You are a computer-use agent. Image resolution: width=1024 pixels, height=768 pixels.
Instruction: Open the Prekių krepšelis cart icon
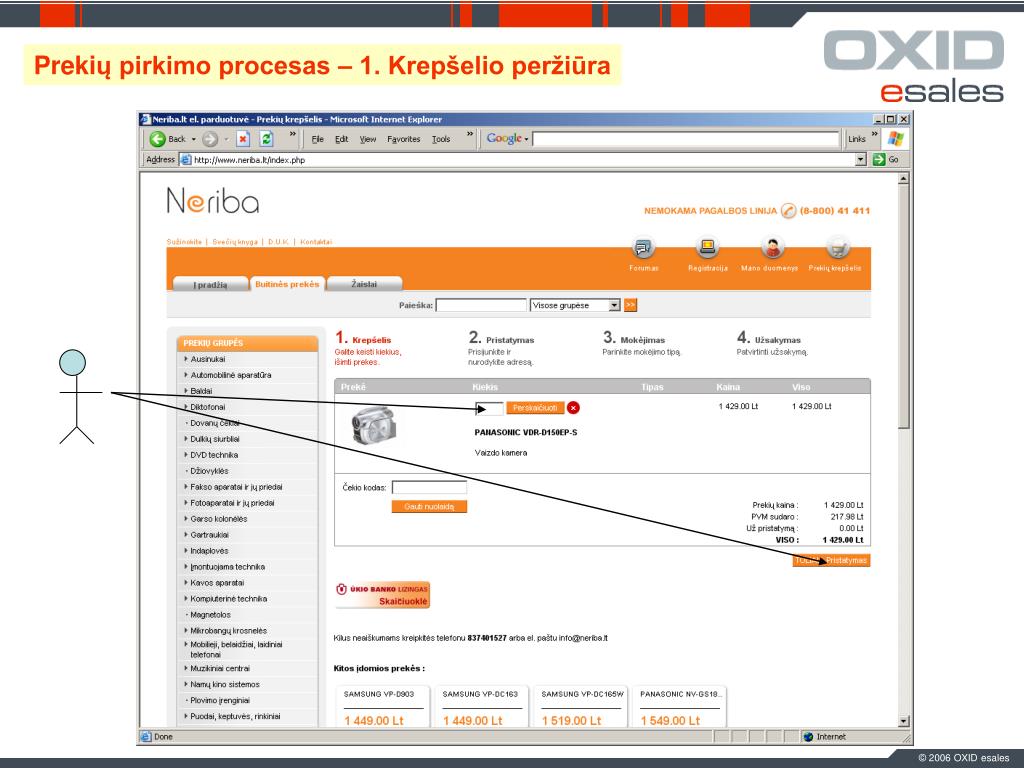pyautogui.click(x=837, y=248)
